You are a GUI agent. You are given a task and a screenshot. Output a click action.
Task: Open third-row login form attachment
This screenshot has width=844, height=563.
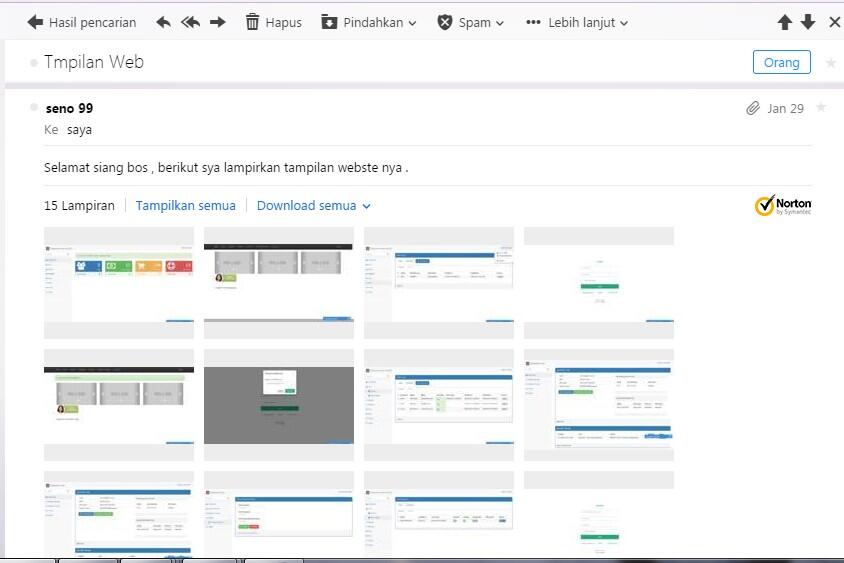pos(599,514)
